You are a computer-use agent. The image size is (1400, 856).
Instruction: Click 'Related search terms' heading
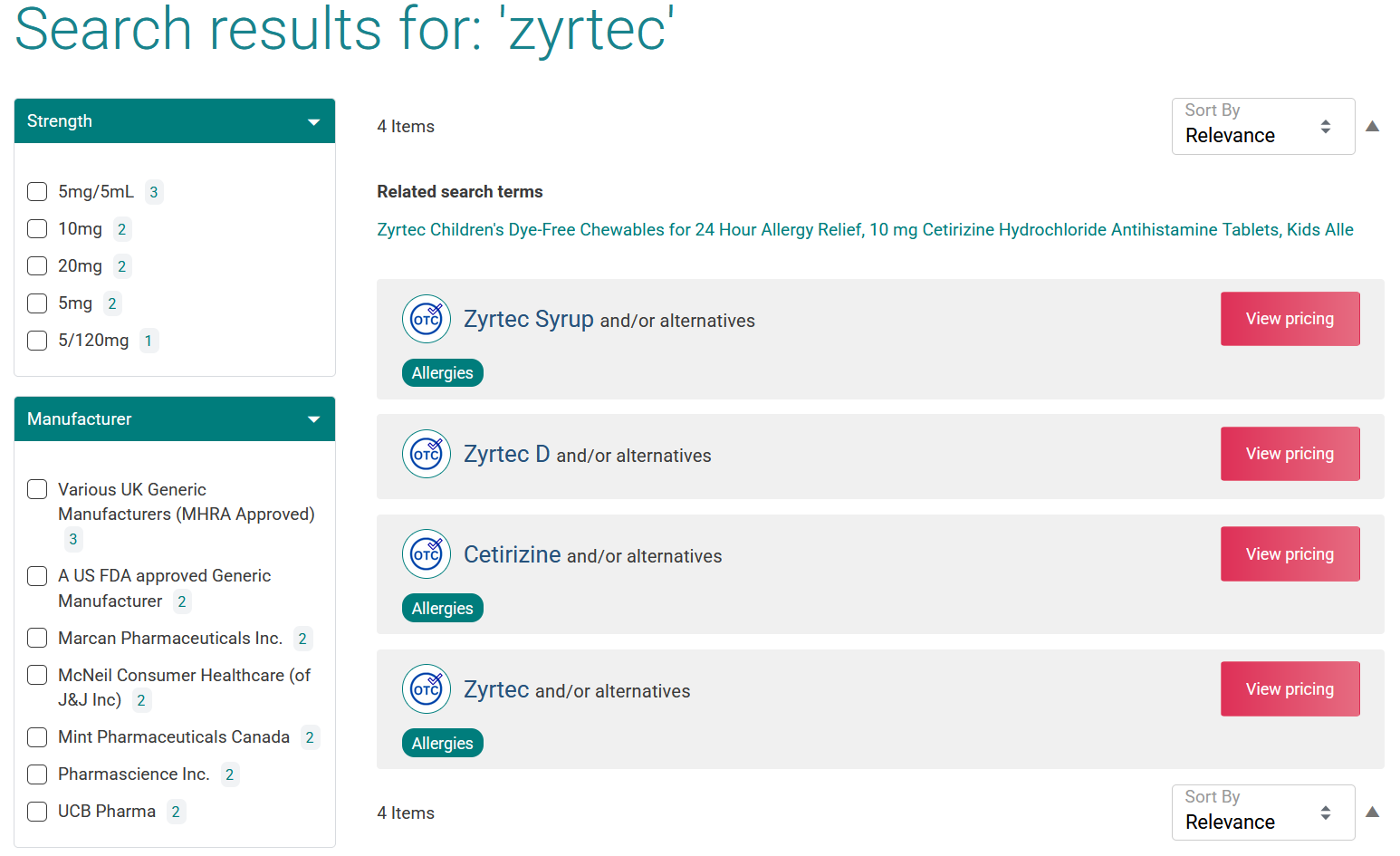[x=460, y=192]
